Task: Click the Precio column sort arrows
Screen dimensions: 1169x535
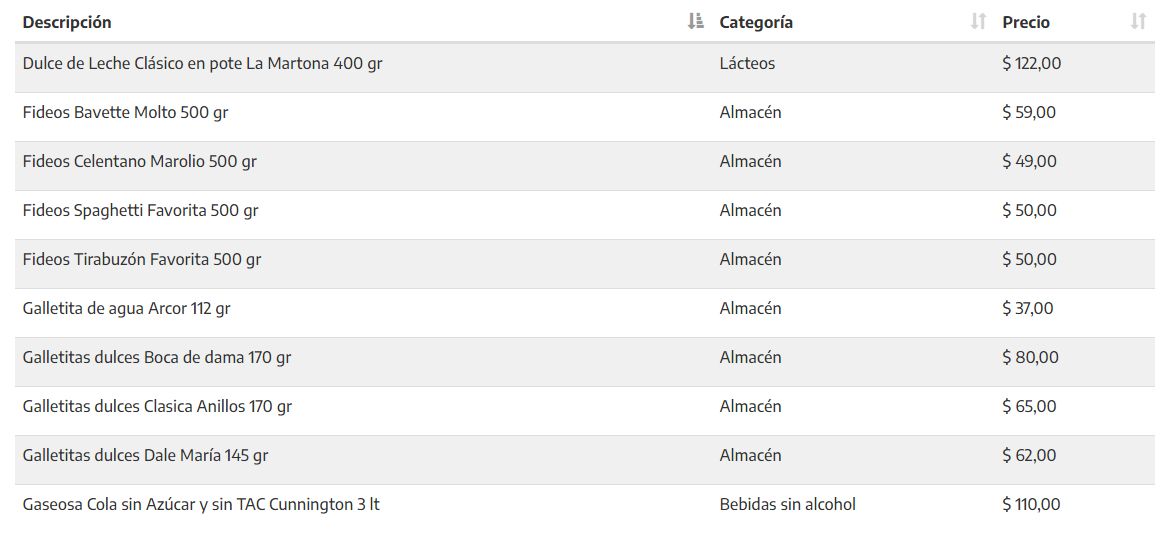Action: click(1138, 22)
